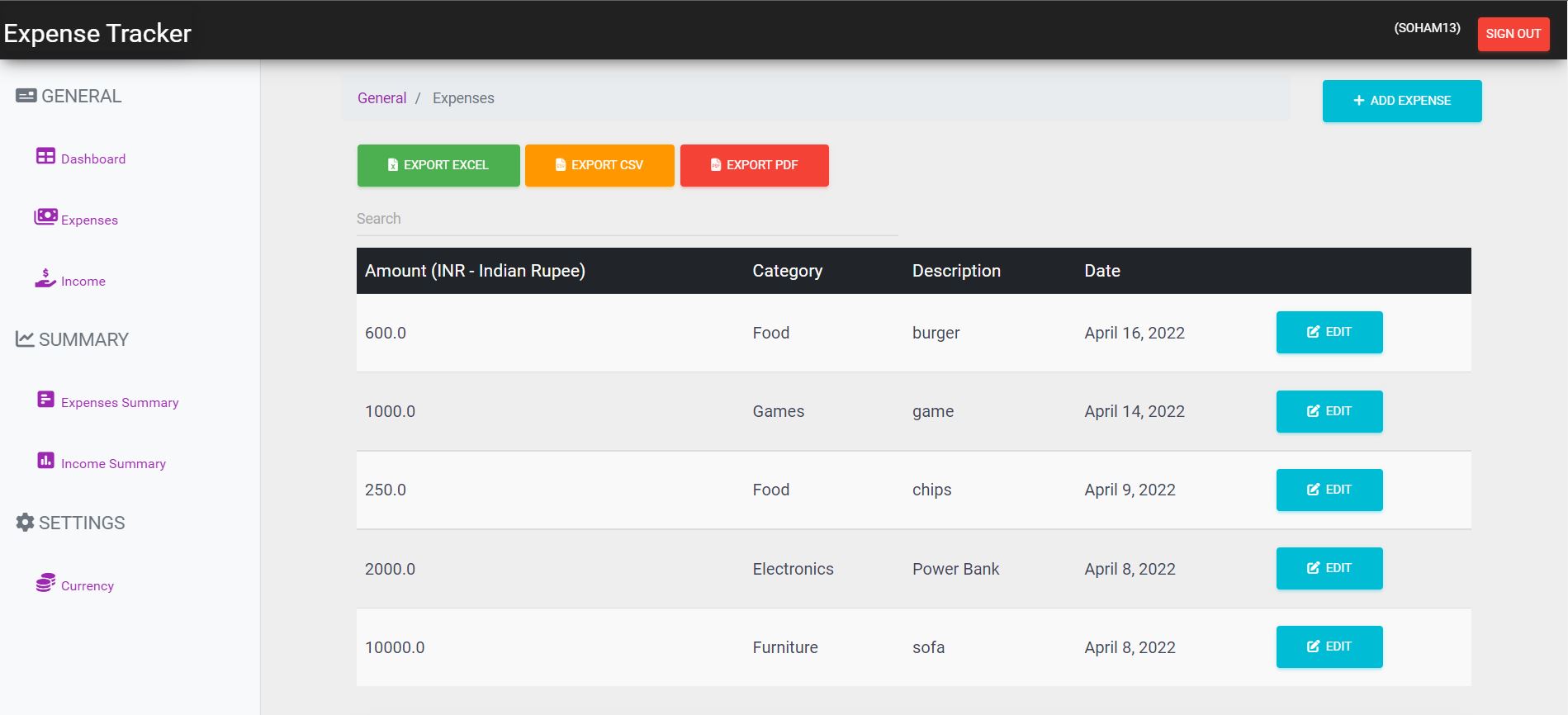View the Expenses Summary page
This screenshot has height=715, width=1568.
pyautogui.click(x=120, y=402)
